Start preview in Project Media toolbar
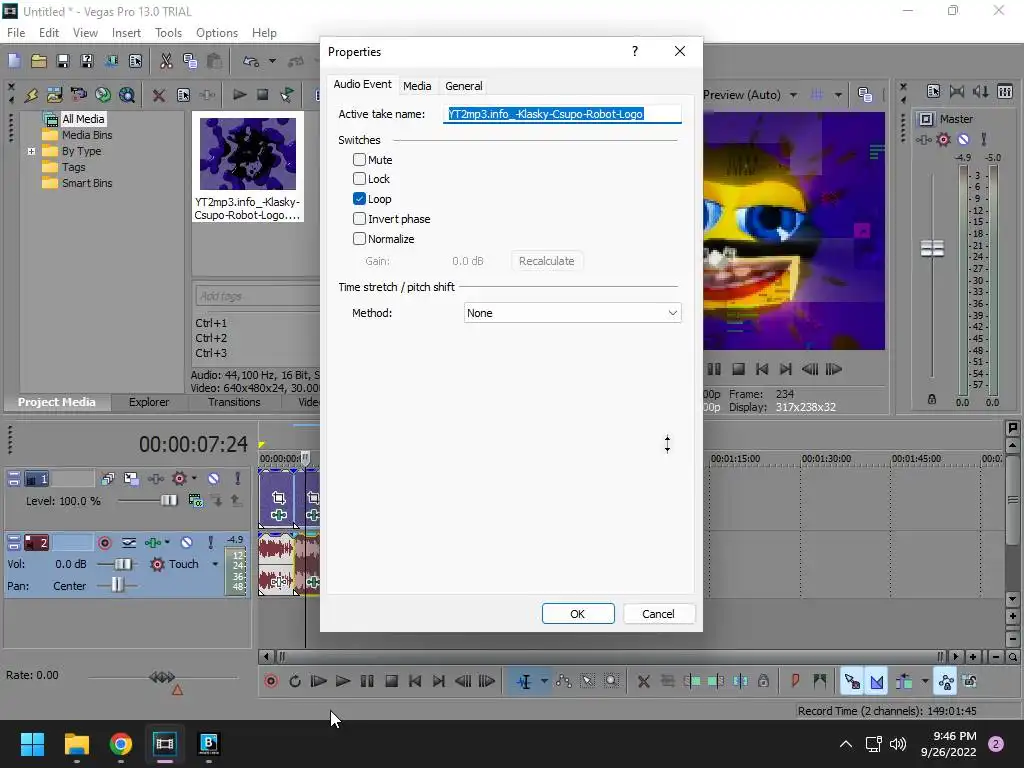Image resolution: width=1024 pixels, height=768 pixels. pyautogui.click(x=239, y=95)
